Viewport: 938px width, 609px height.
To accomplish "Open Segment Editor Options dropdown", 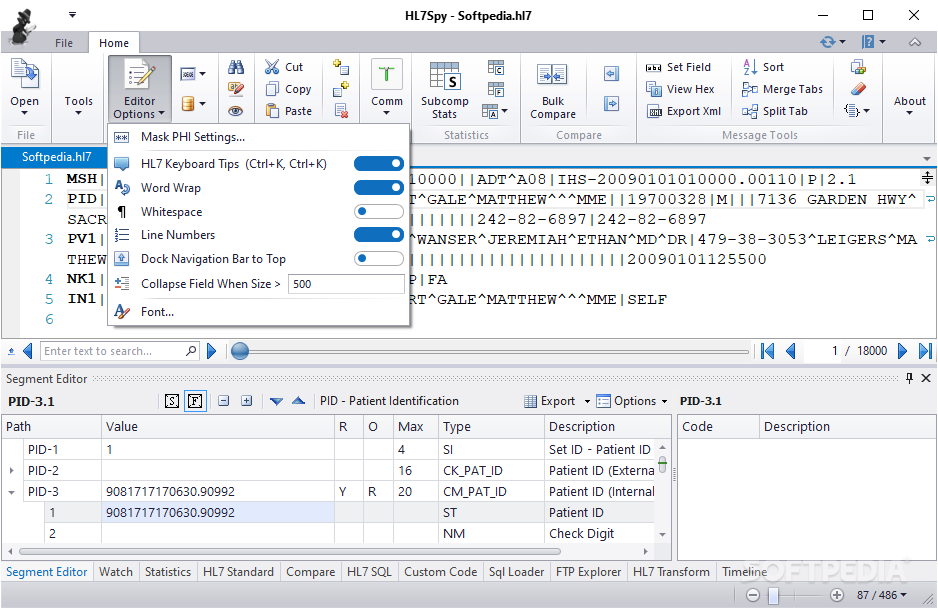I will click(x=632, y=401).
